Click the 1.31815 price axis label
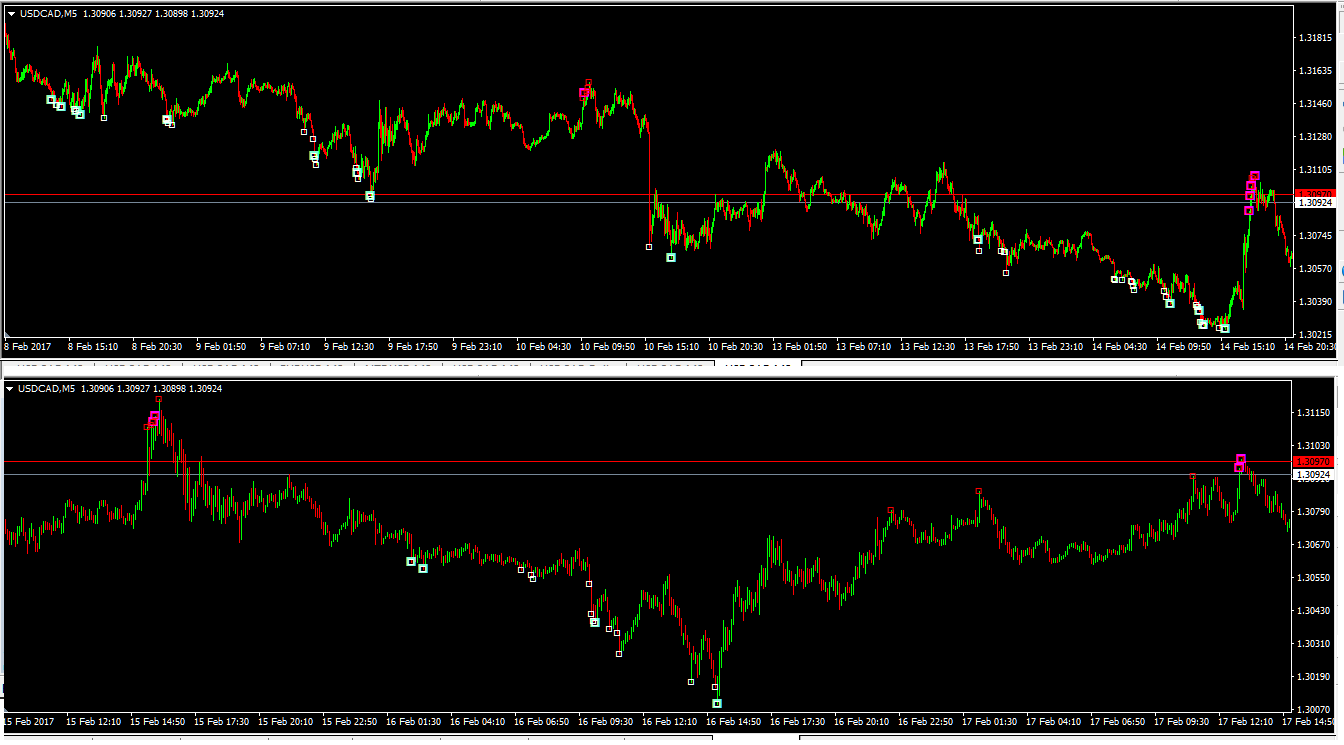1344x745 pixels. [1315, 38]
